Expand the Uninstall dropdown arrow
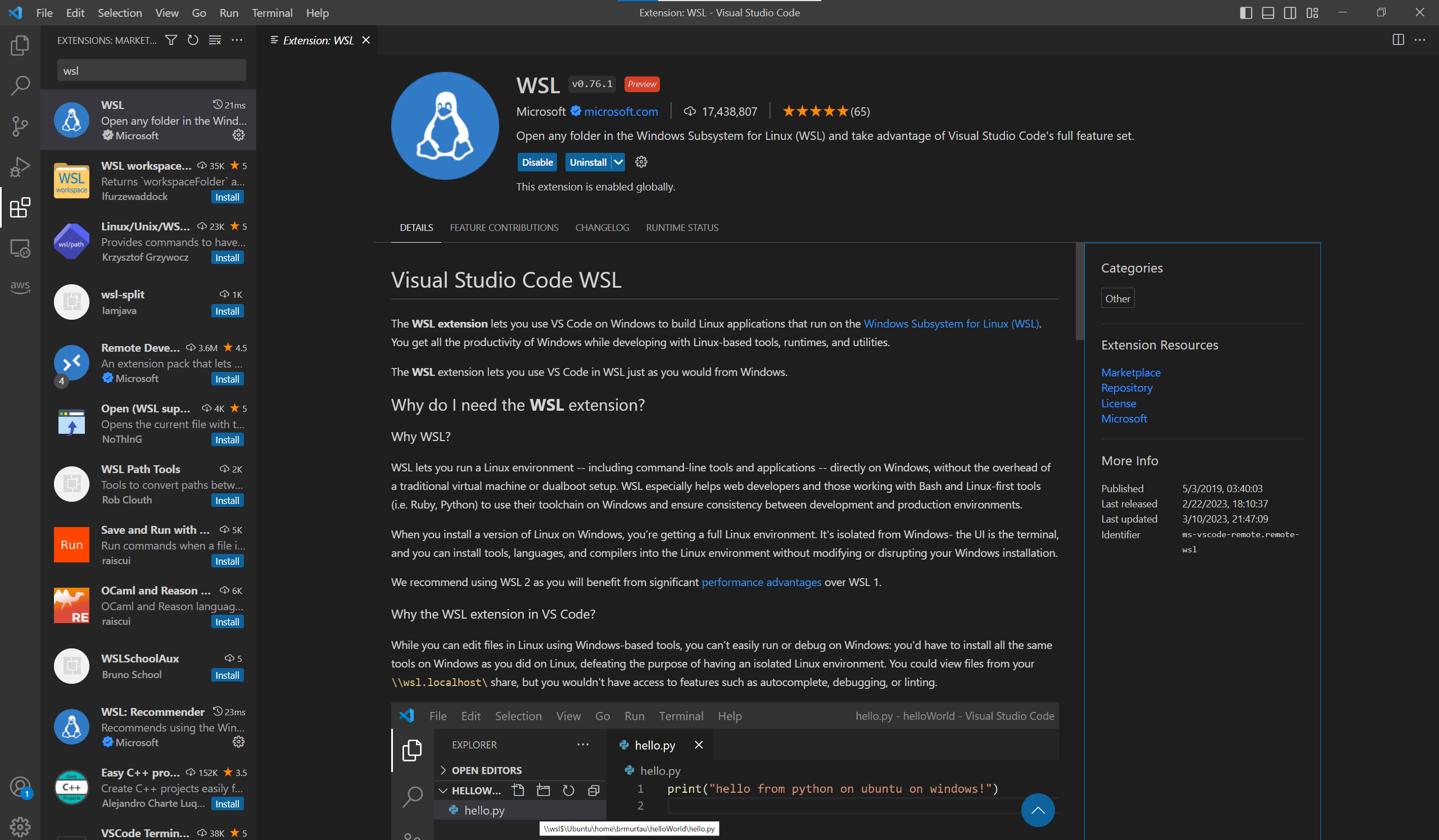 [618, 162]
